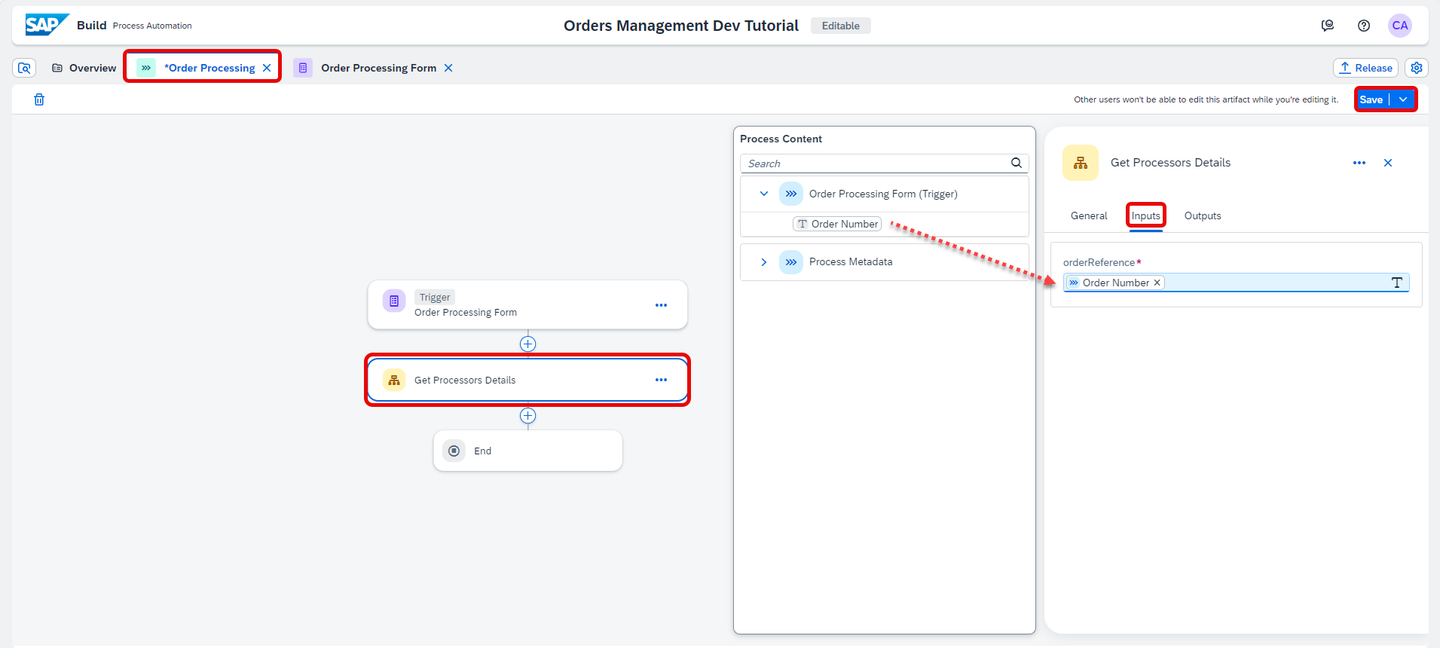
Task: Expand the Process Metadata section
Action: 764,262
